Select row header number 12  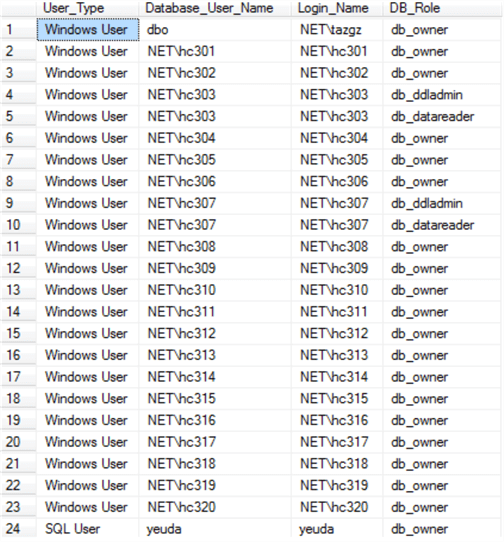pos(18,269)
